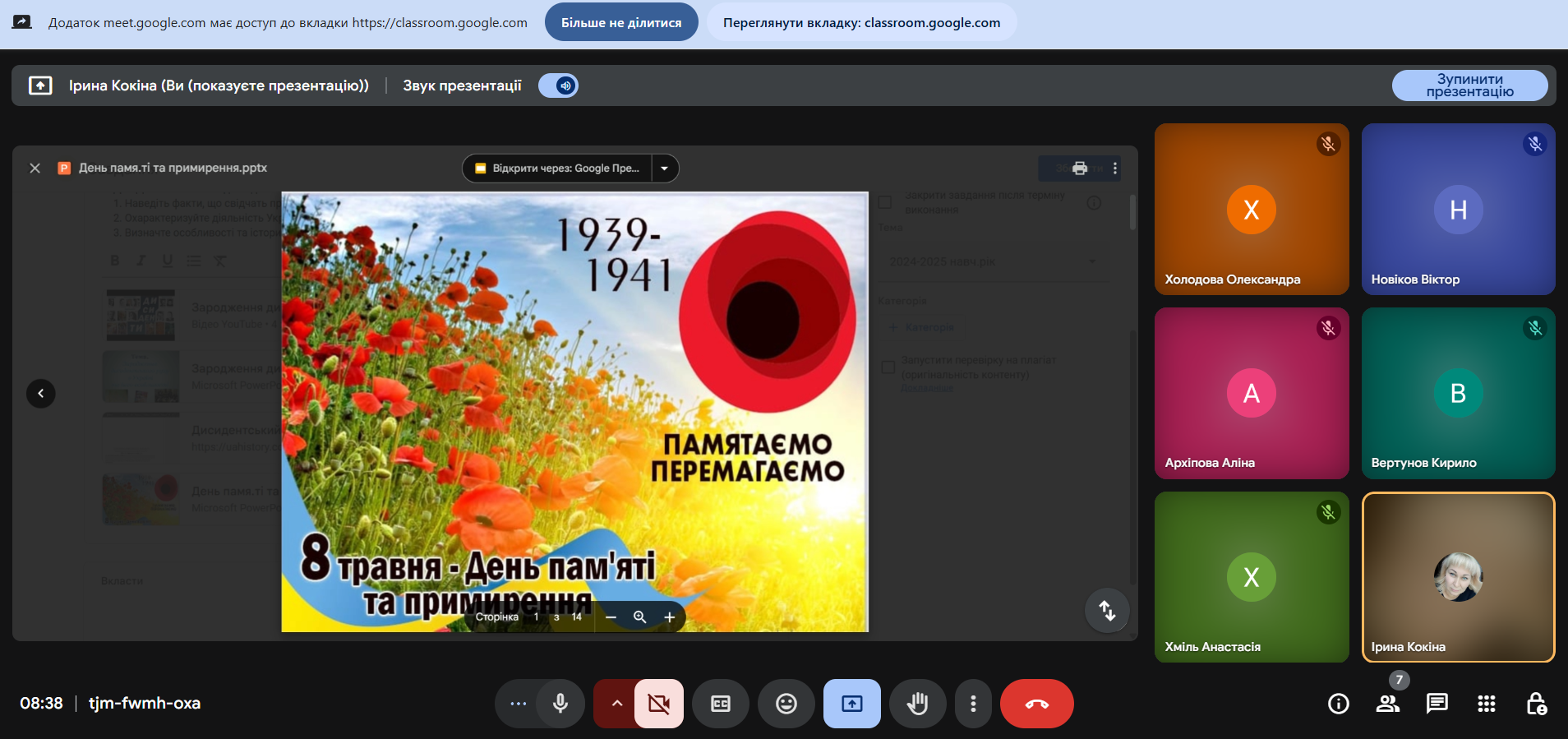Open host controls lock icon

pyautogui.click(x=1535, y=704)
